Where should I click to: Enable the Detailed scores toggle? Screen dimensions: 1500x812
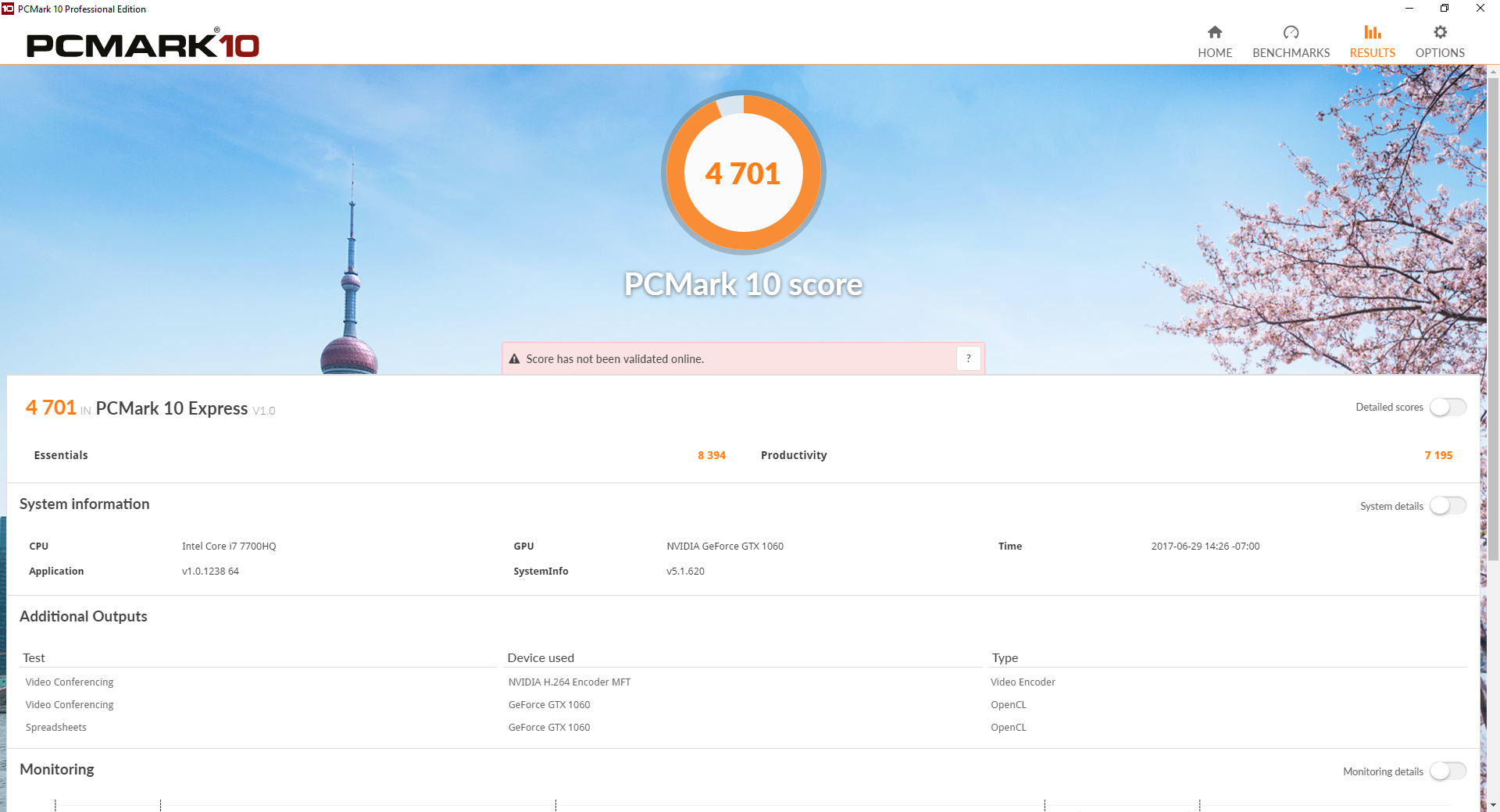[x=1448, y=408]
